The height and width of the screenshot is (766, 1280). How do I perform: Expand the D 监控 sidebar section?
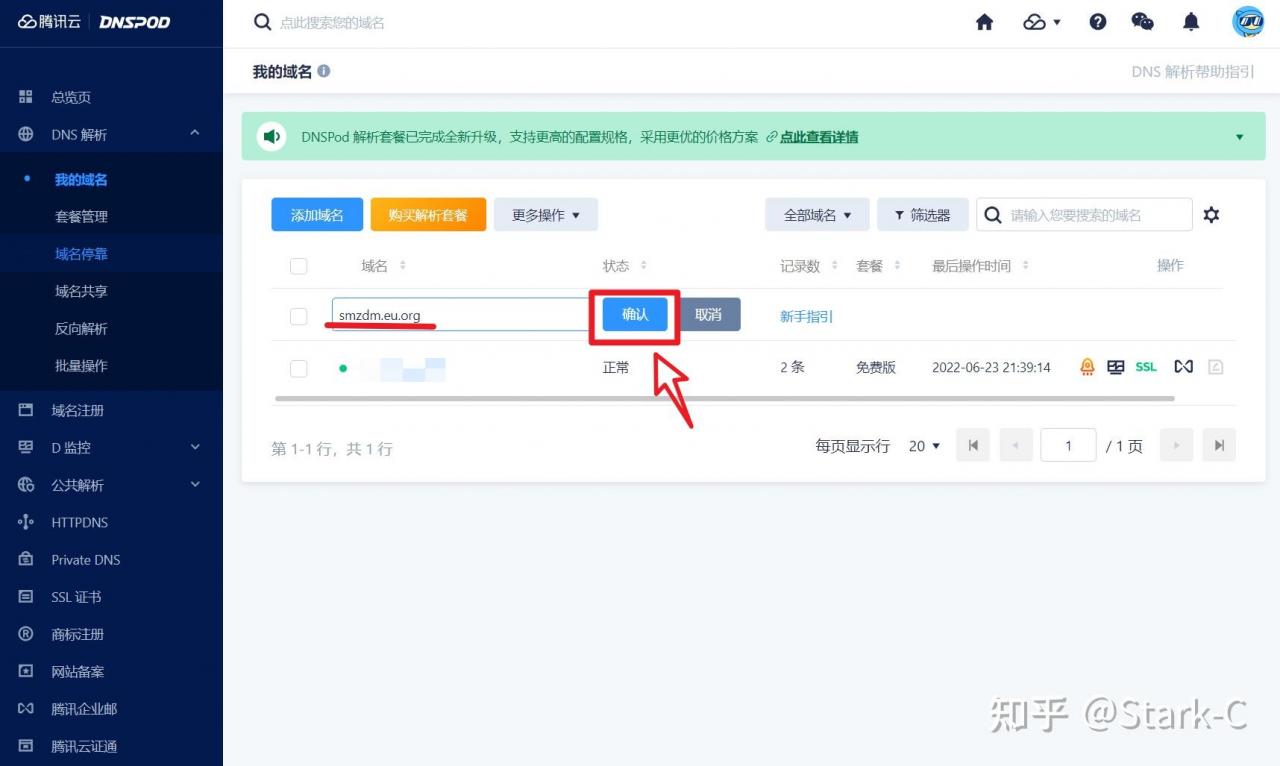tap(194, 447)
